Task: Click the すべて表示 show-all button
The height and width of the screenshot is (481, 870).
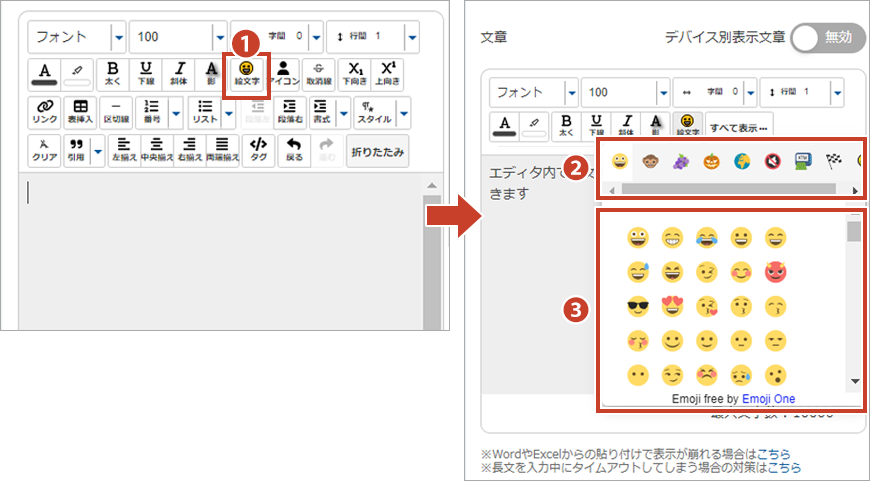Action: pos(738,127)
